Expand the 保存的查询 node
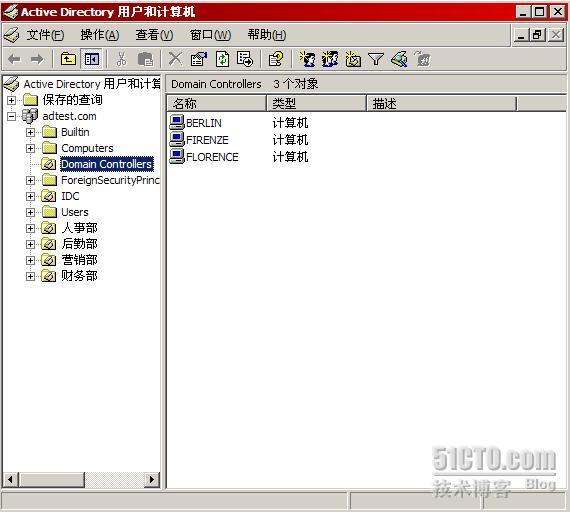The height and width of the screenshot is (512, 570). [12, 100]
